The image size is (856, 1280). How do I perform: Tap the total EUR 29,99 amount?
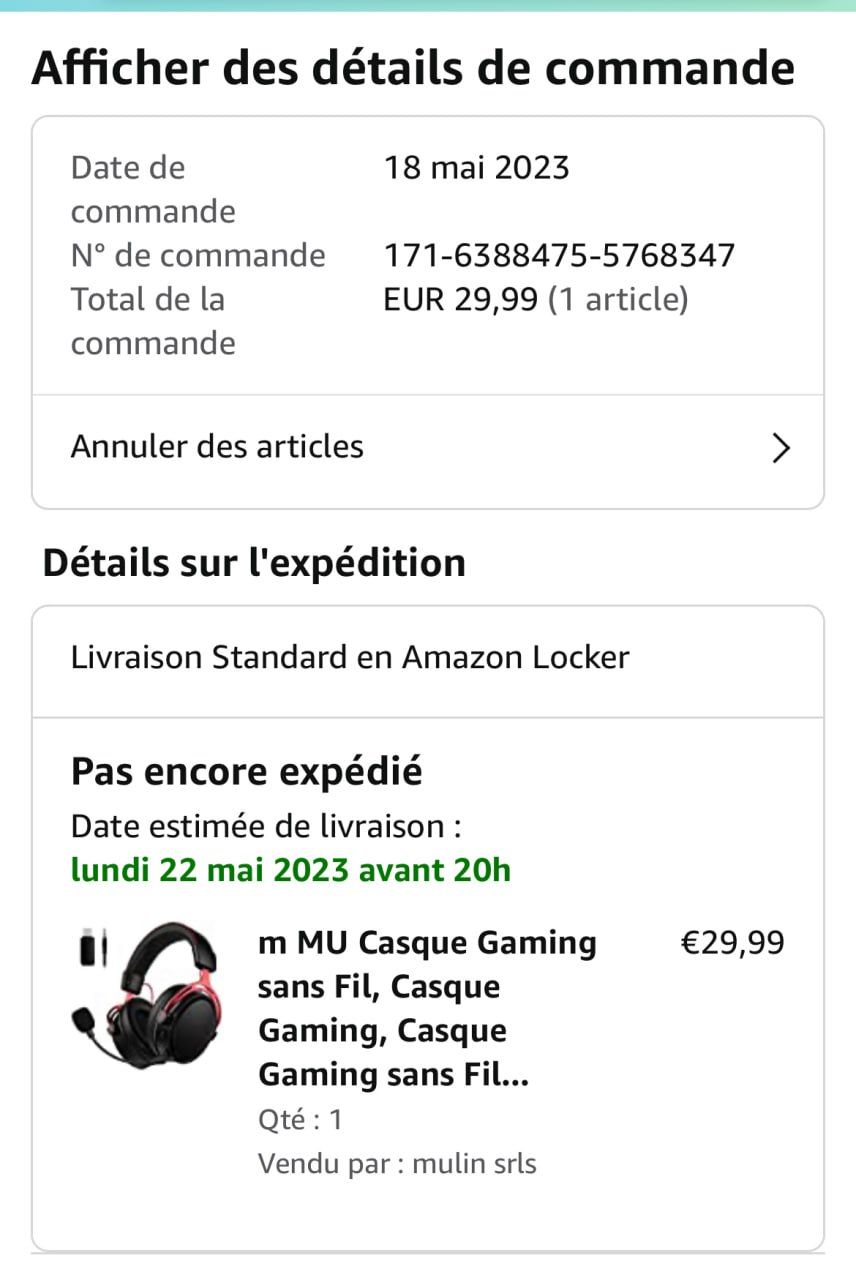[461, 299]
